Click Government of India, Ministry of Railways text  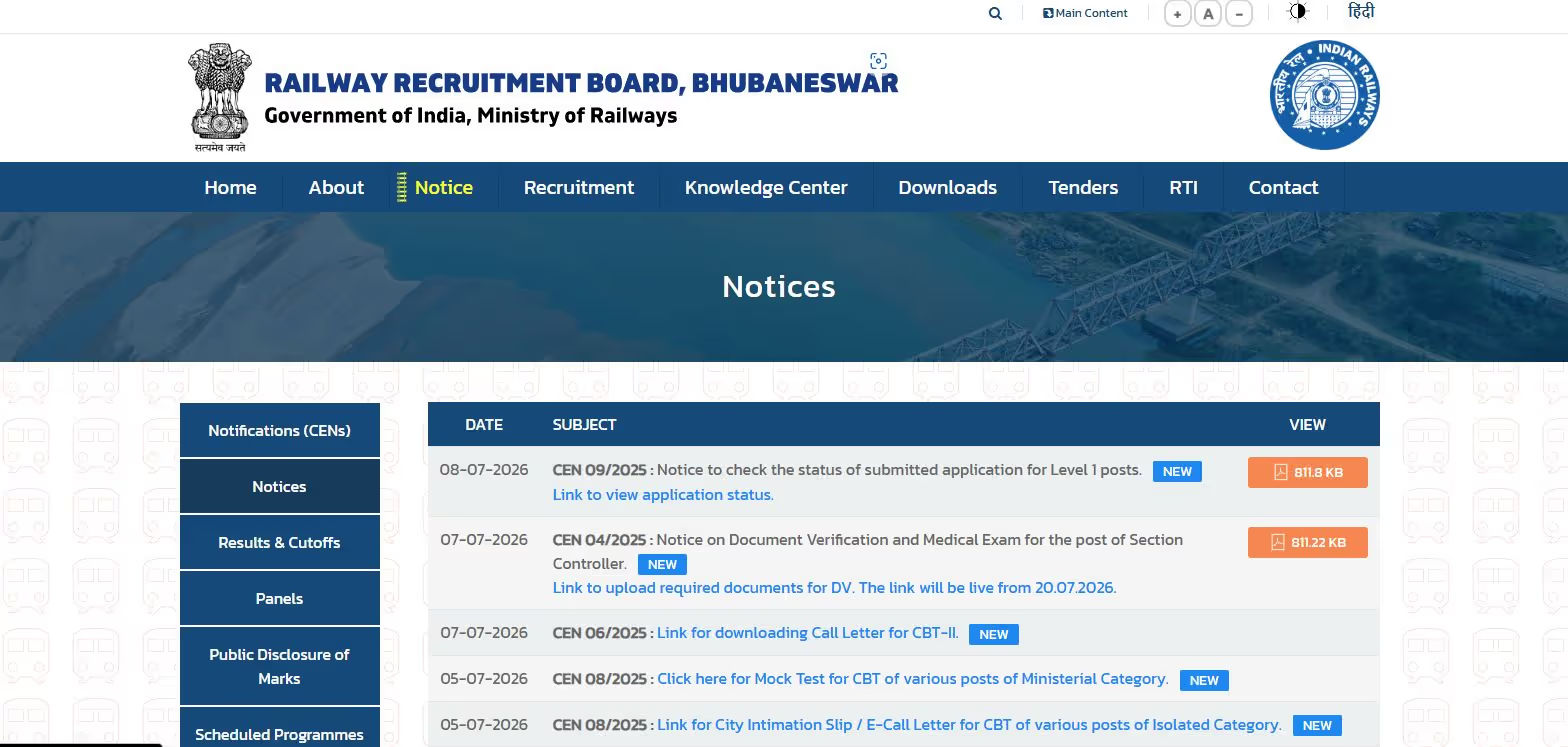click(471, 115)
